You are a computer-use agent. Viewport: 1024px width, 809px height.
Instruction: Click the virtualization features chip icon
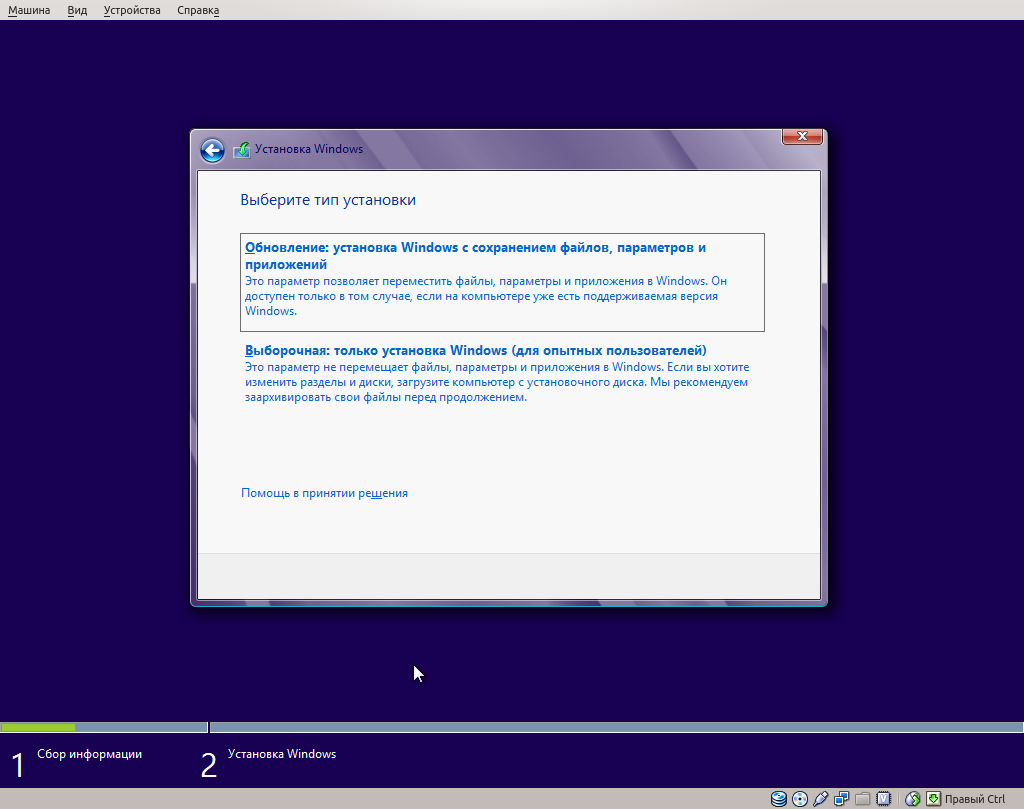(883, 800)
